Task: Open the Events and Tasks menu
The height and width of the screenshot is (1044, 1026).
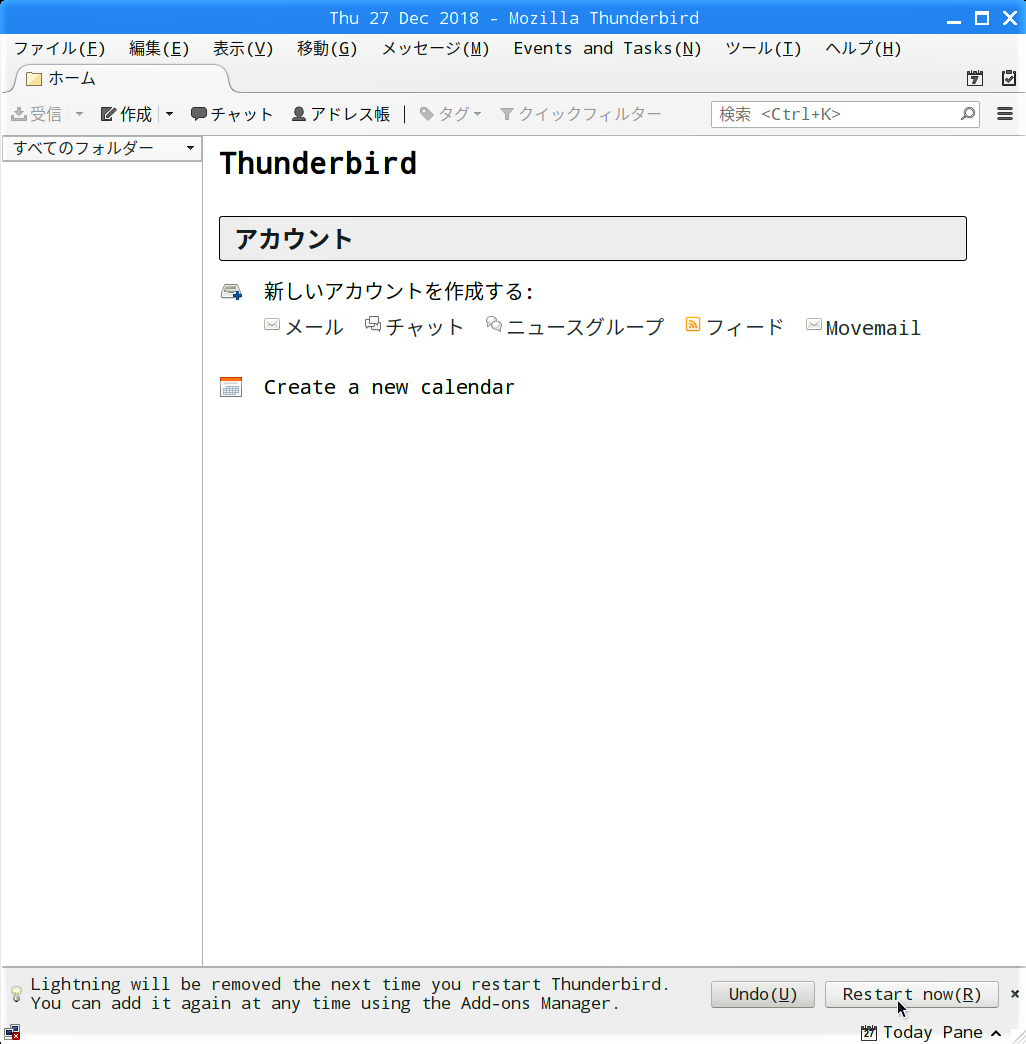Action: [607, 49]
